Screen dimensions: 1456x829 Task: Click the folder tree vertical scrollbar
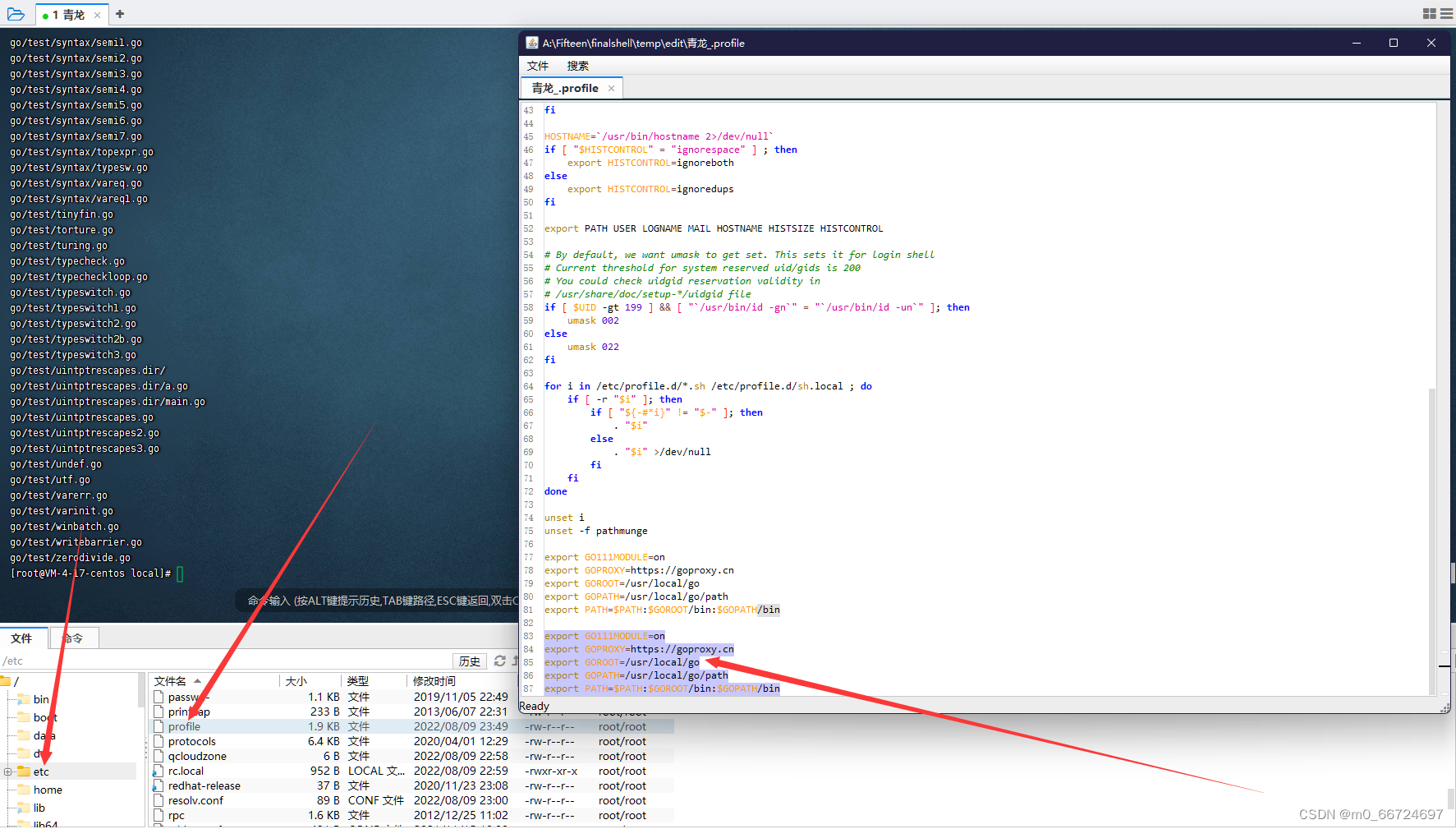141,690
